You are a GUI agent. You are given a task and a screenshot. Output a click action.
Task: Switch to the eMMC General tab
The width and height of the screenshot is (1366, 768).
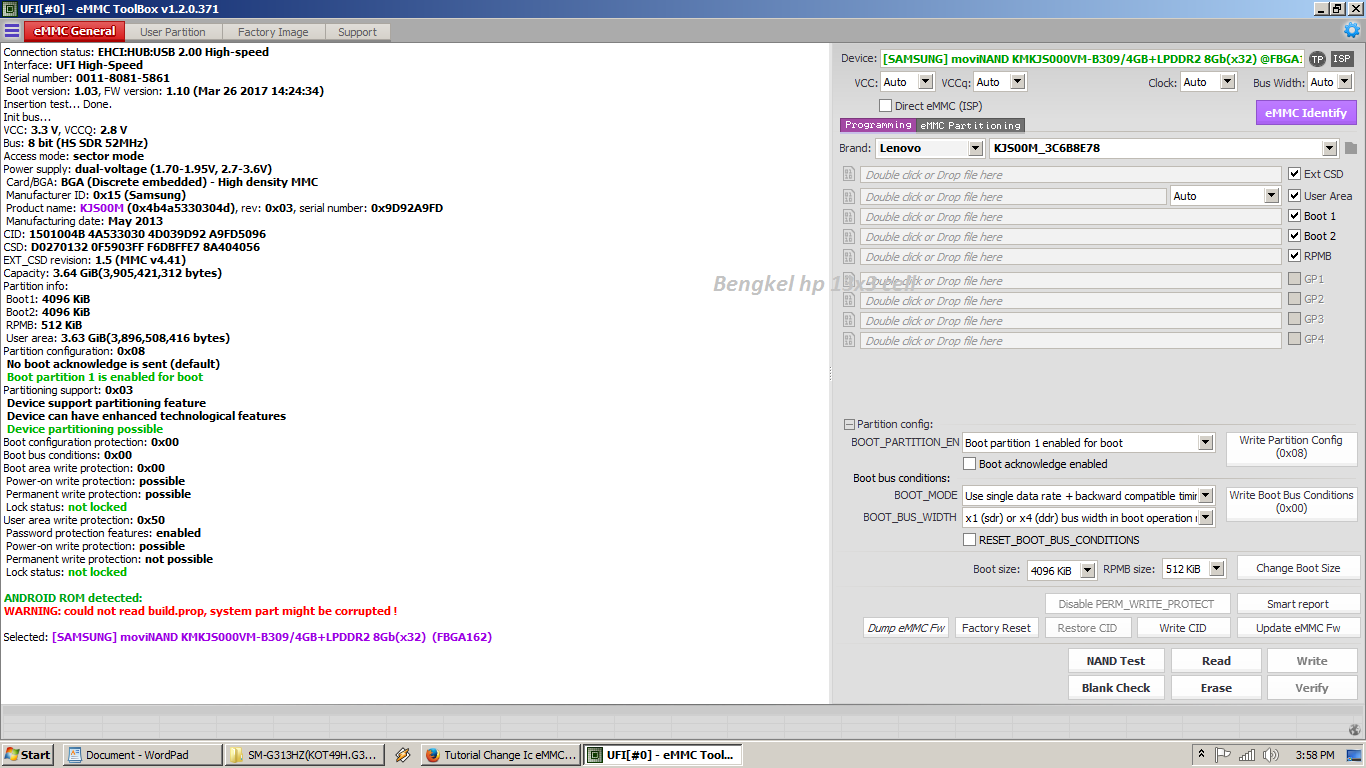click(x=75, y=31)
